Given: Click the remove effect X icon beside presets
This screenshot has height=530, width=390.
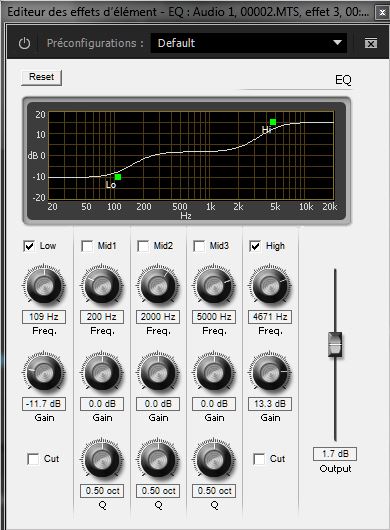Looking at the screenshot, I should [x=371, y=43].
